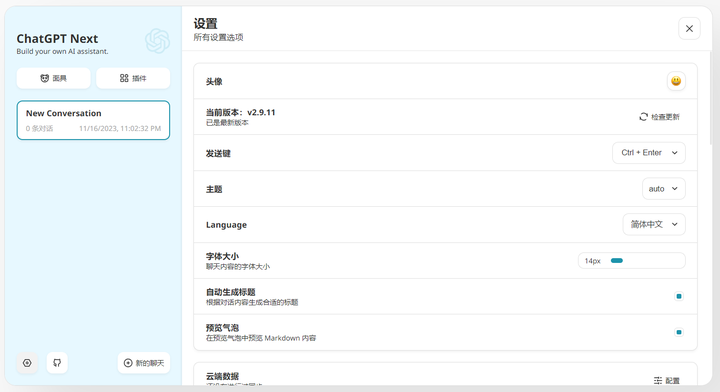Open the Language 简体中文 dropdown
The image size is (720, 392).
click(x=654, y=224)
